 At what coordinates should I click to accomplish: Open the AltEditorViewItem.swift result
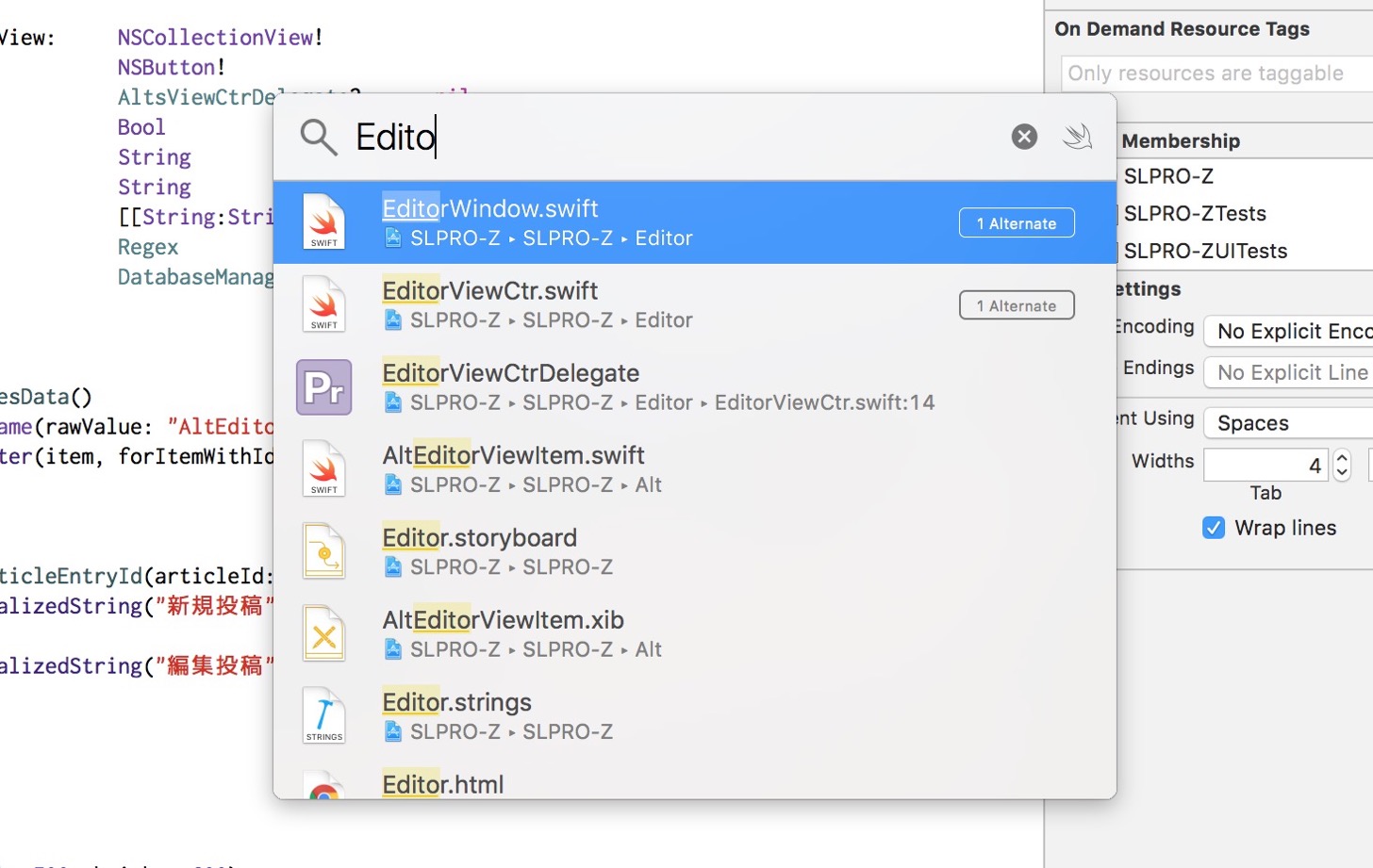point(695,468)
